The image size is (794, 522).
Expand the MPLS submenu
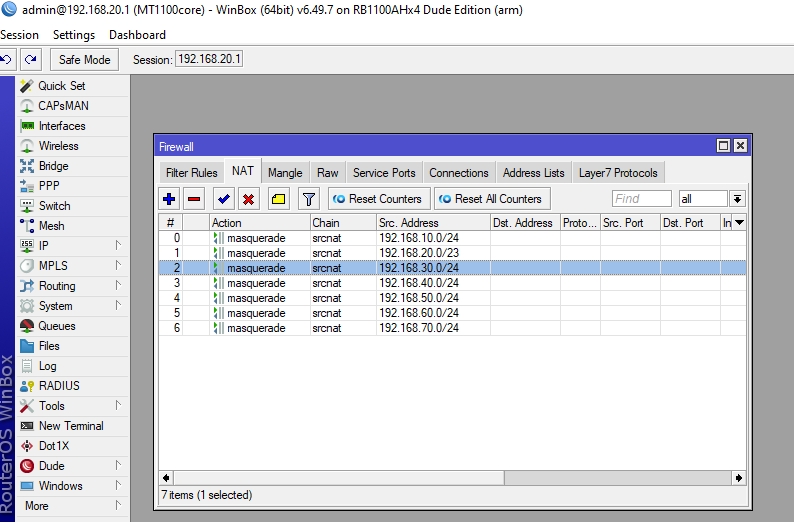point(72,266)
